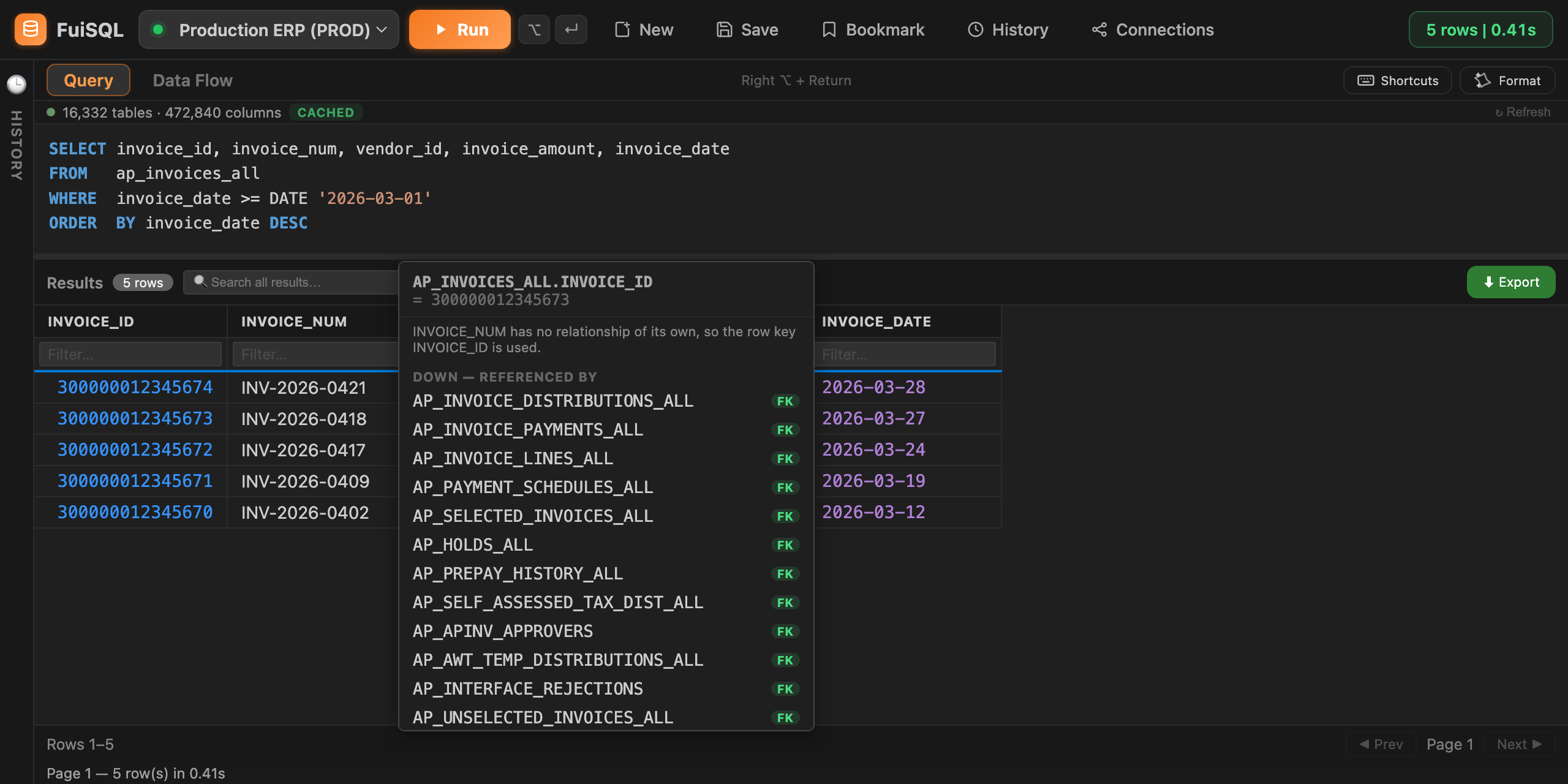Open the History panel from toolbar
The height and width of the screenshot is (784, 1568).
pos(1008,29)
